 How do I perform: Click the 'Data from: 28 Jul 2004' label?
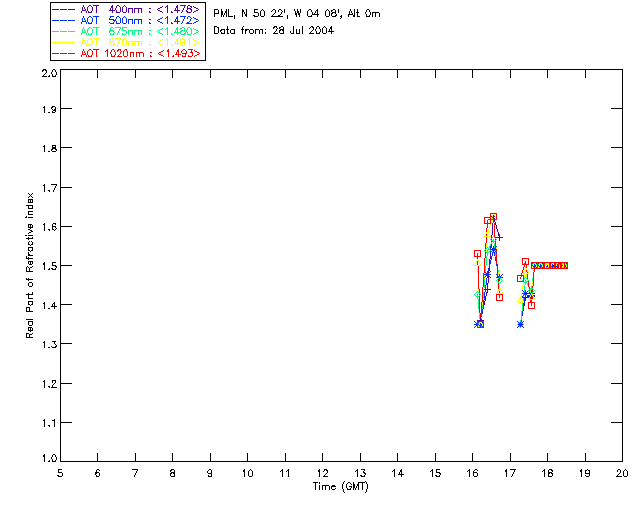point(273,30)
